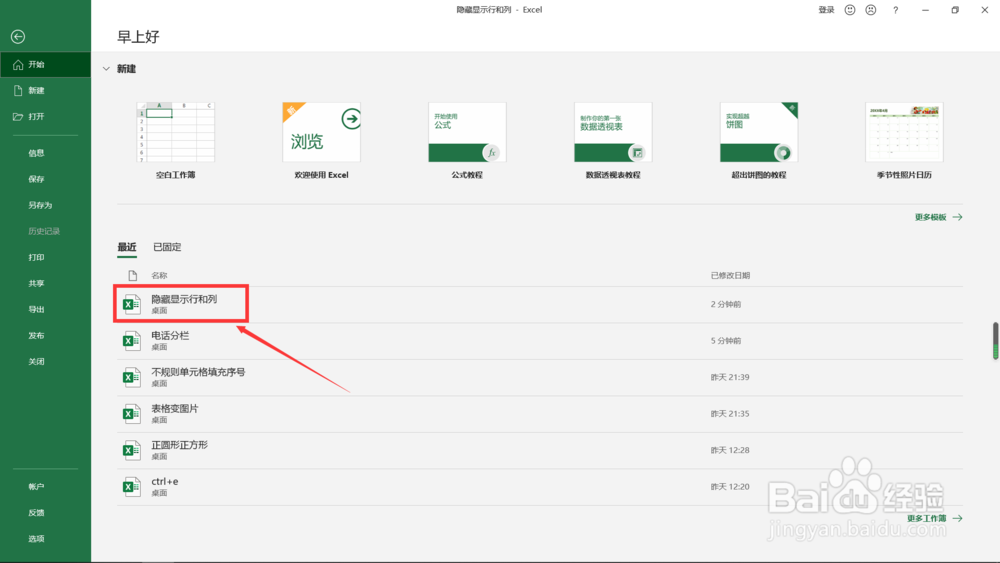Click the vertical scrollbar thumb at right

pos(995,341)
